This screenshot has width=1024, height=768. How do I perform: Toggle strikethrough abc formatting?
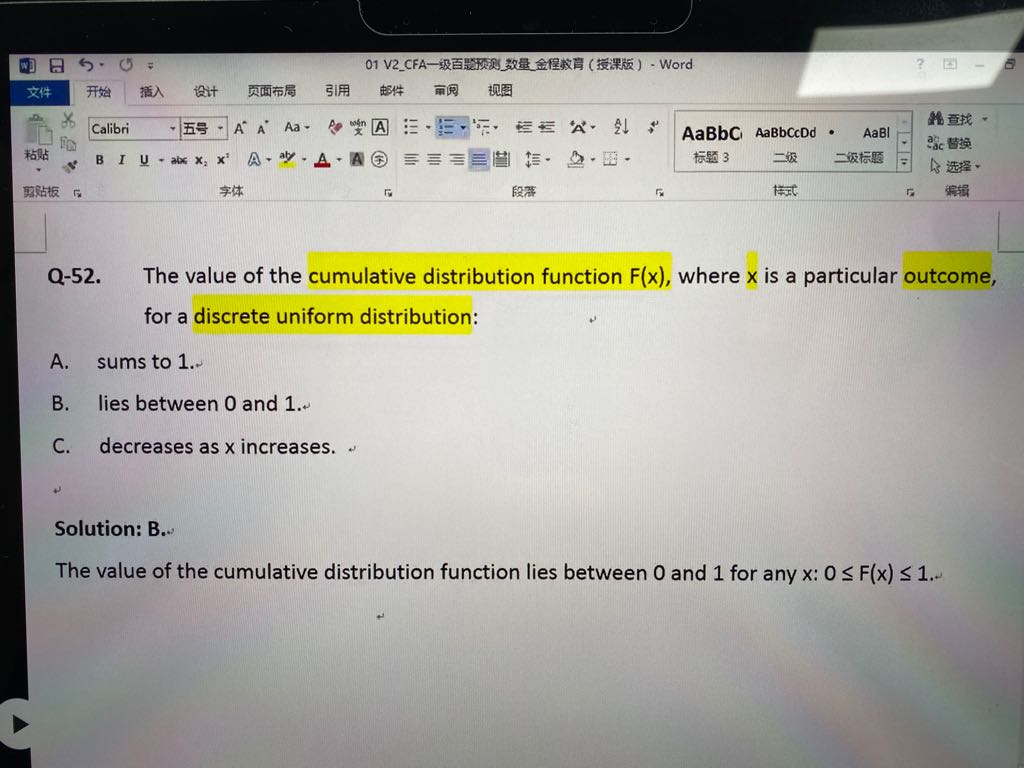(x=178, y=160)
